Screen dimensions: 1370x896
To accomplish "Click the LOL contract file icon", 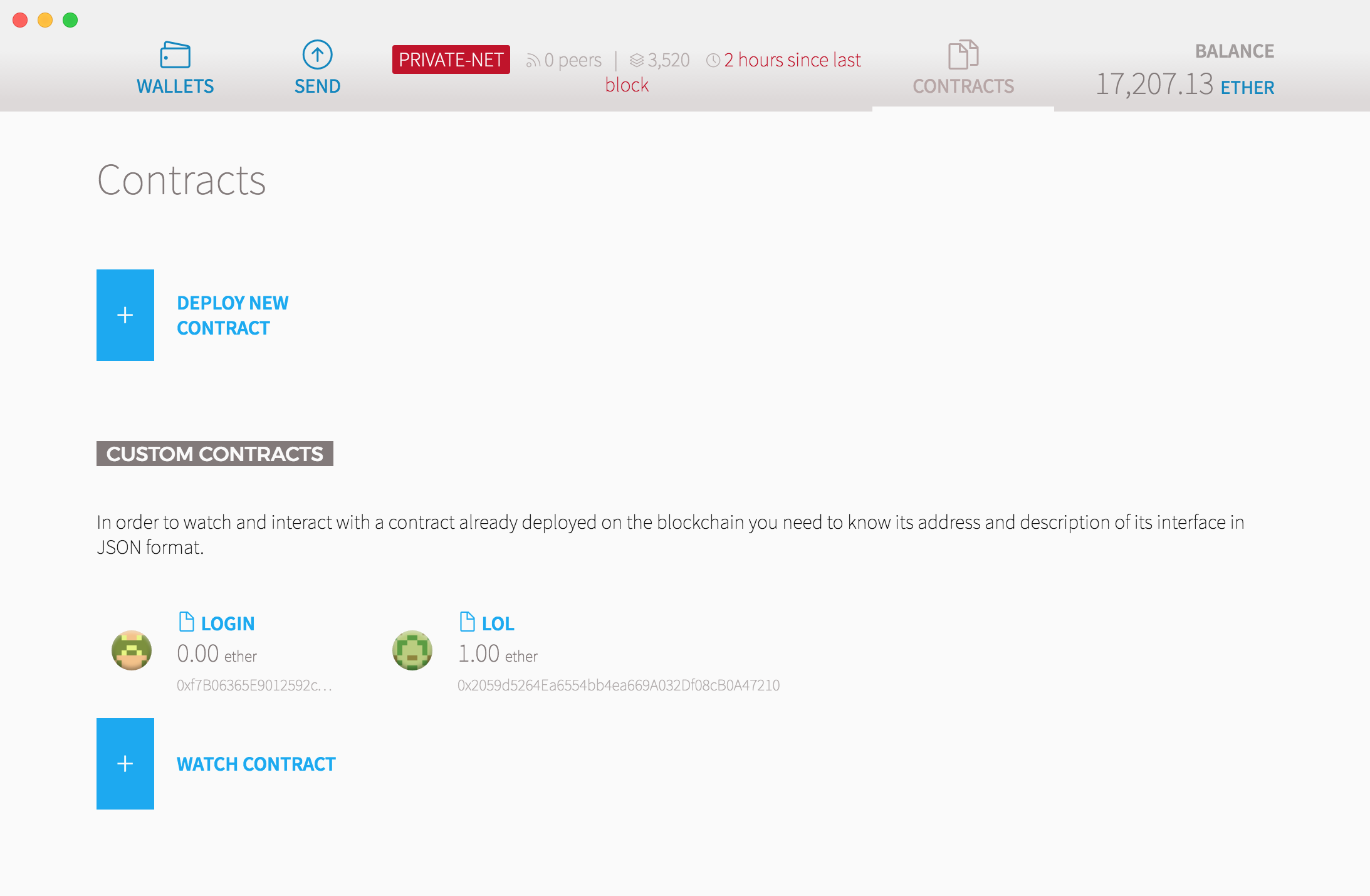I will [465, 622].
